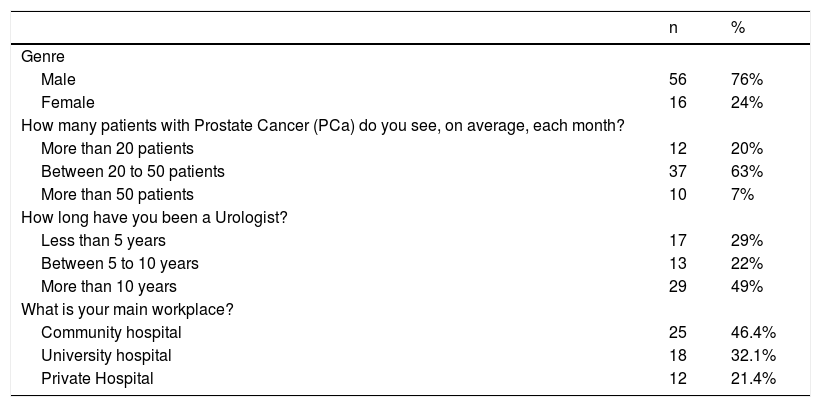Select the 63% value in patients section

[746, 171]
